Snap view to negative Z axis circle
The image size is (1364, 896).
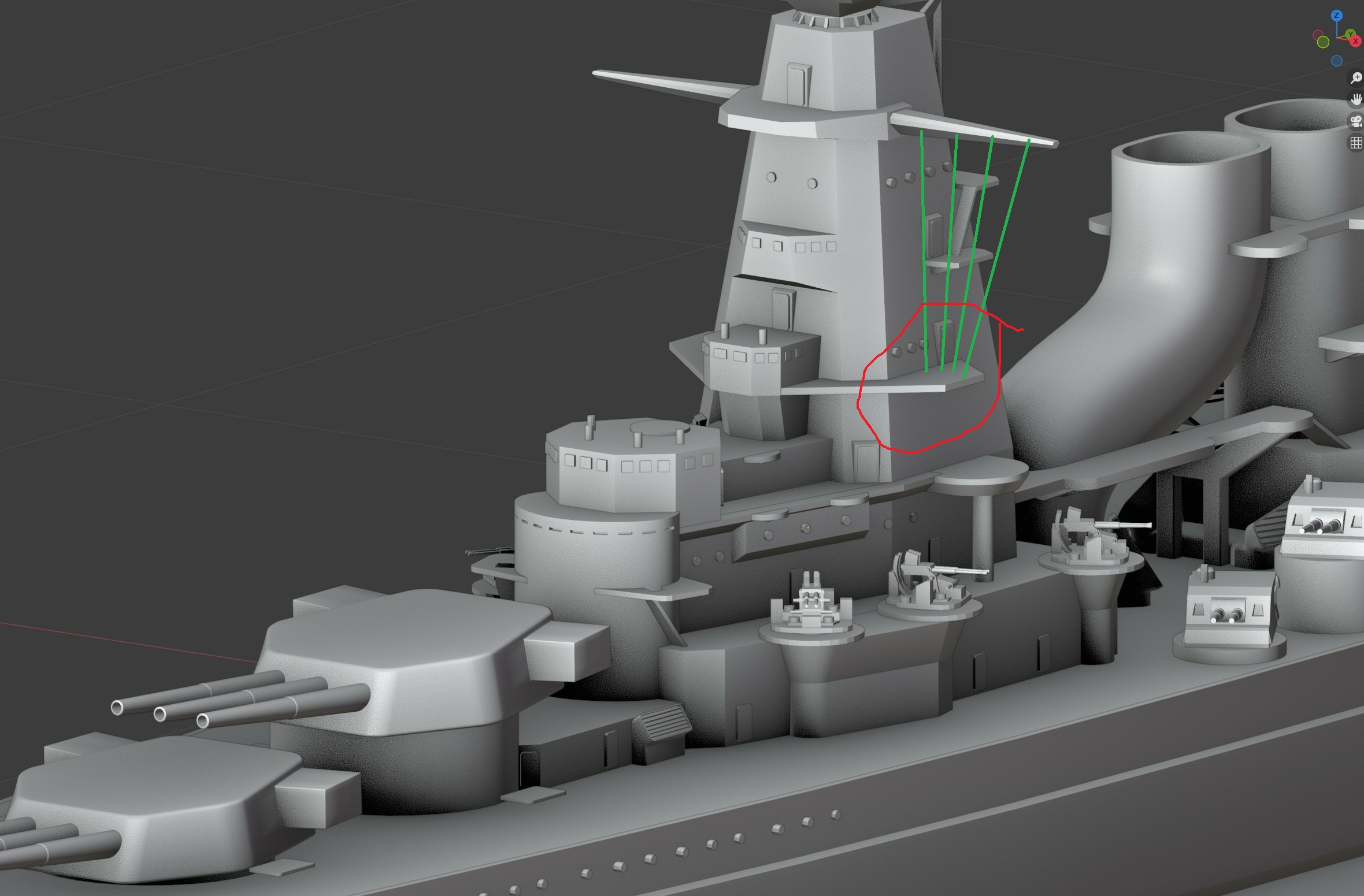[1336, 61]
